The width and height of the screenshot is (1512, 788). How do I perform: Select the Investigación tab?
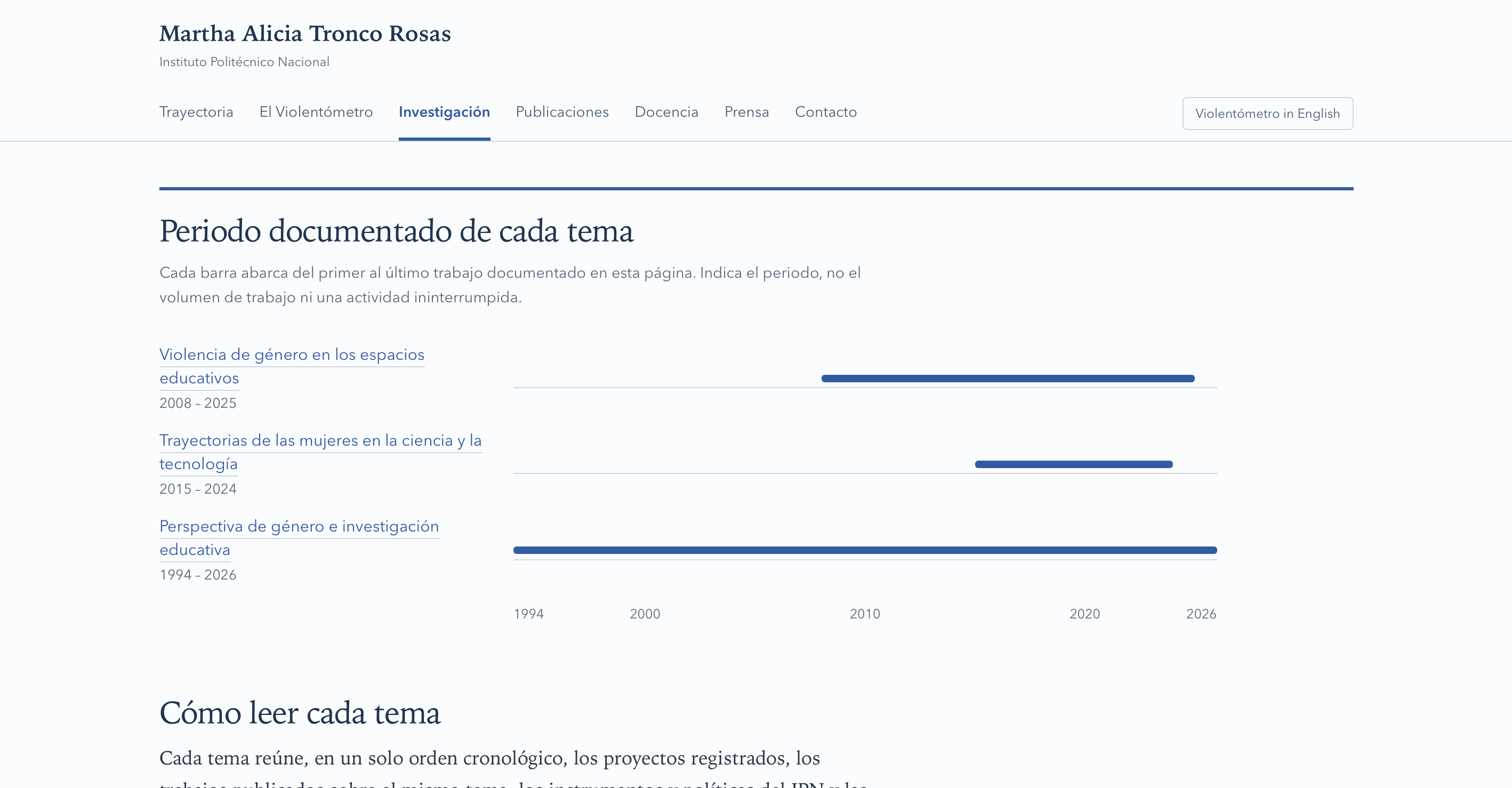point(444,111)
